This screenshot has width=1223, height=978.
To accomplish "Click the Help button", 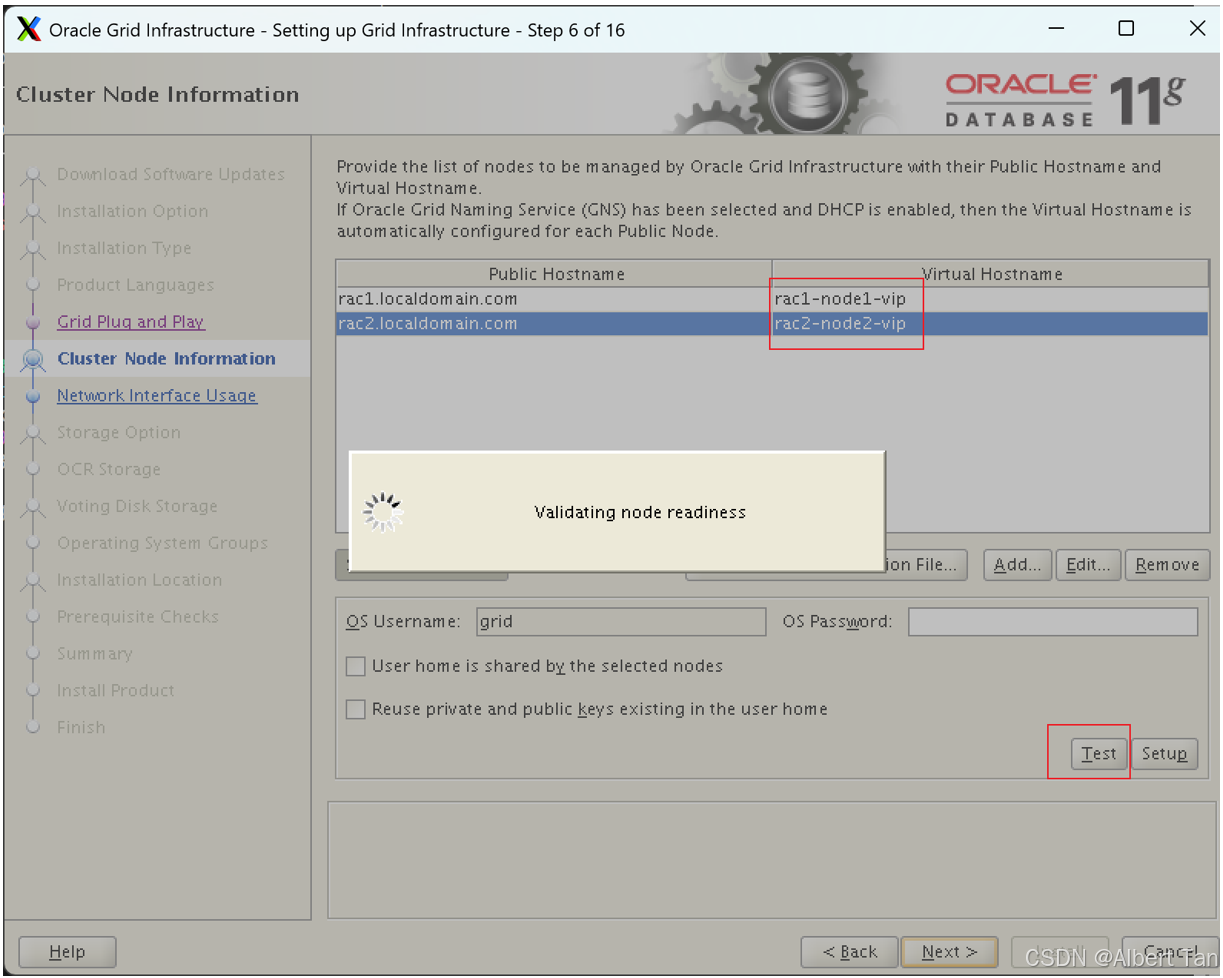I will pyautogui.click(x=67, y=952).
